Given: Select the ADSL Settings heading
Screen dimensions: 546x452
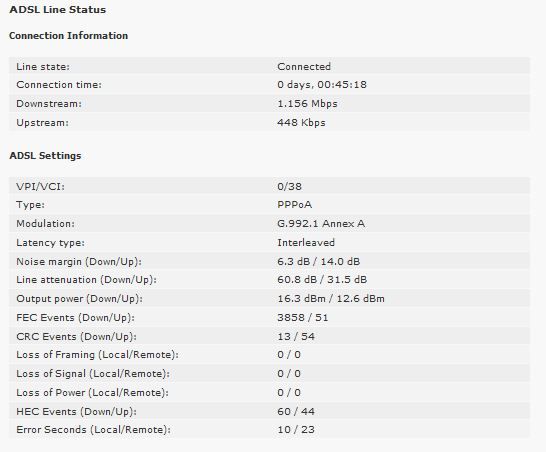Looking at the screenshot, I should click(45, 156).
